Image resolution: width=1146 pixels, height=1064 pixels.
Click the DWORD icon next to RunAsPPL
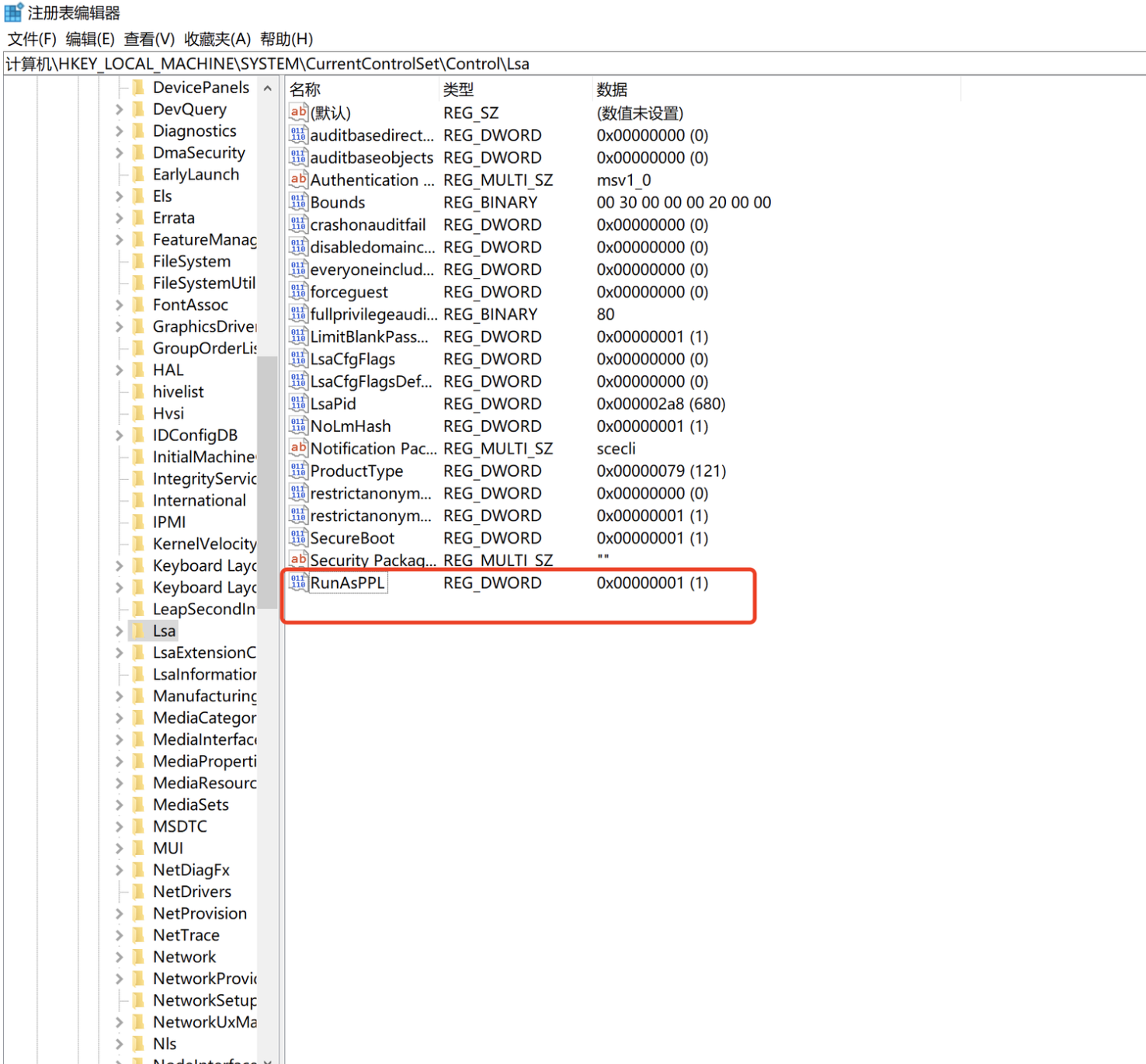[x=298, y=582]
